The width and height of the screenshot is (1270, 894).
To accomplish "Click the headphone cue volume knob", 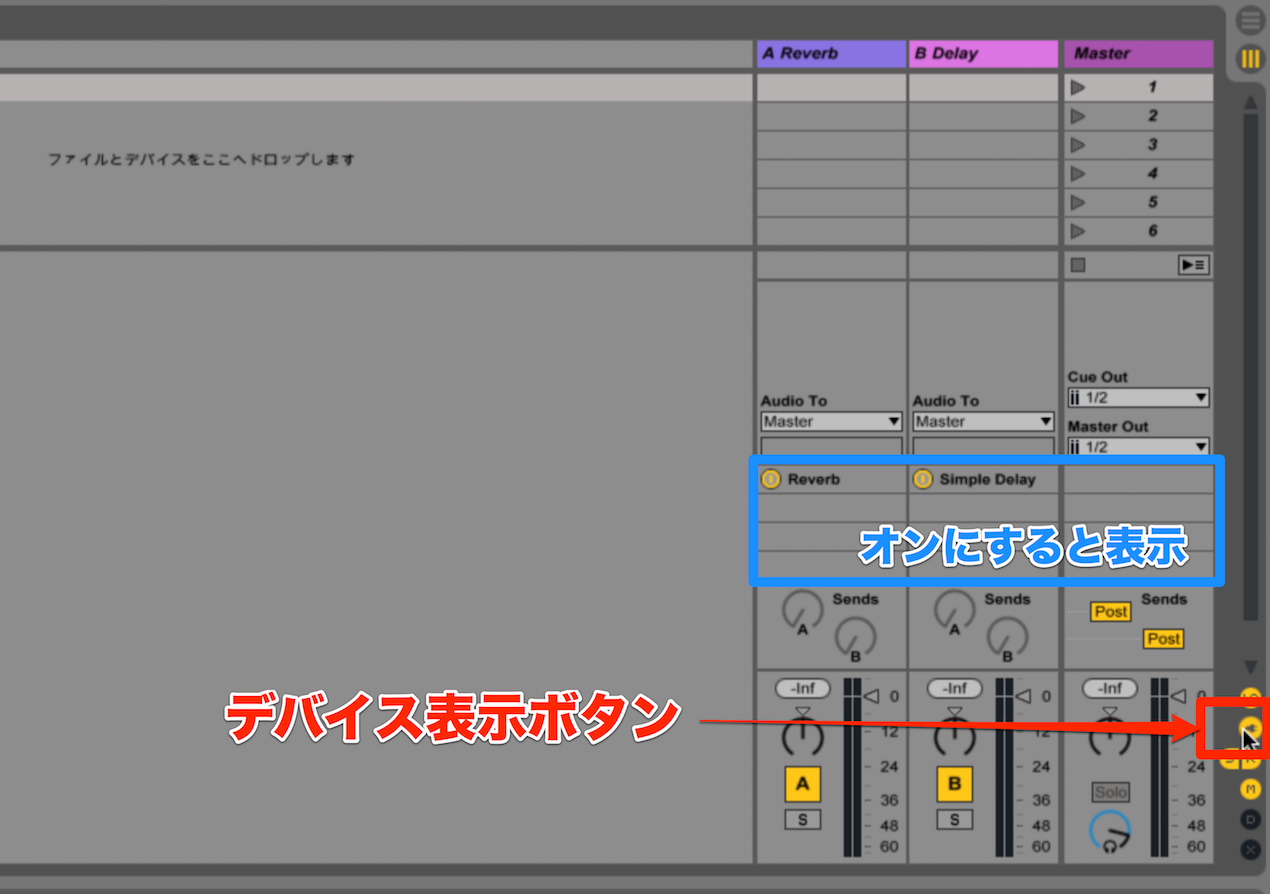I will coord(1110,833).
